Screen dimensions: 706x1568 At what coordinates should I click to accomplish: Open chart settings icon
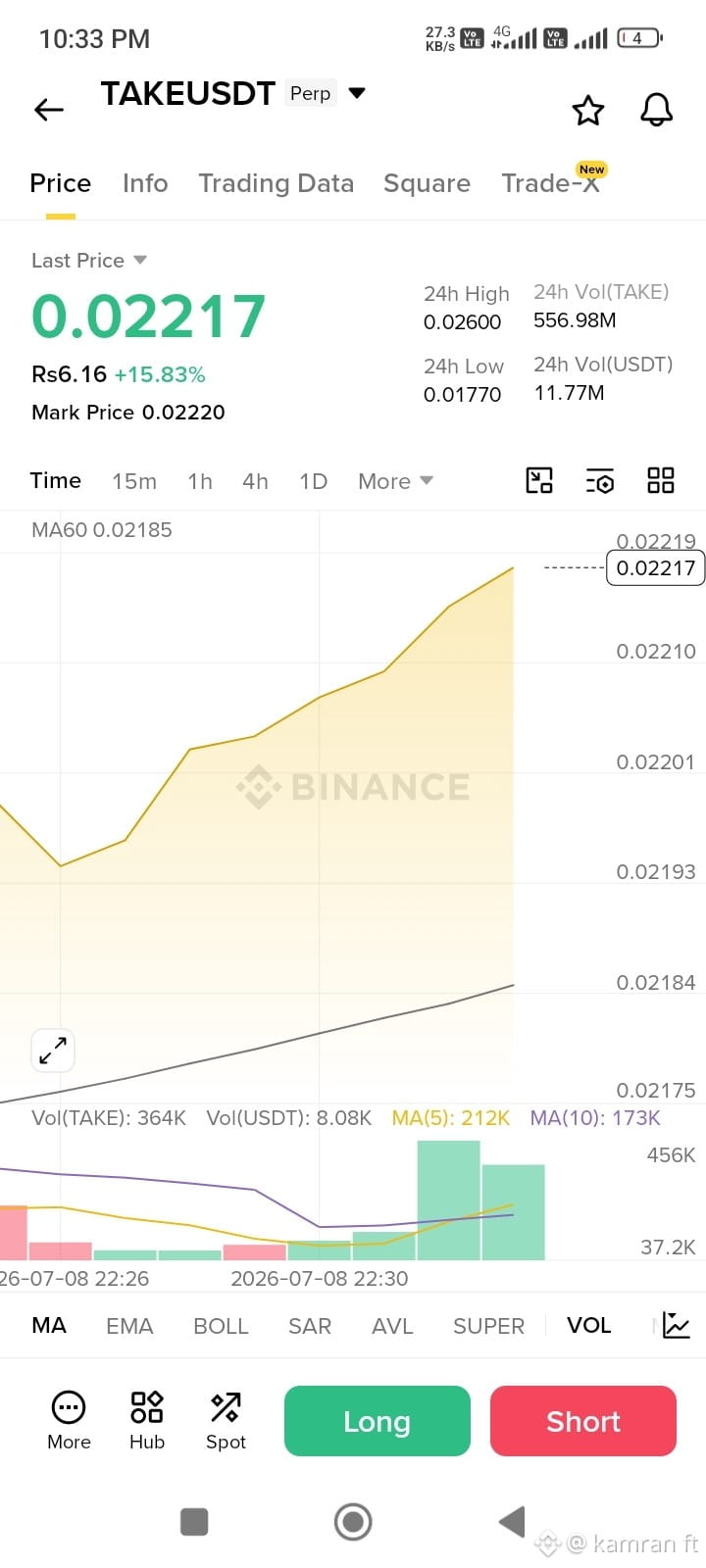click(600, 480)
